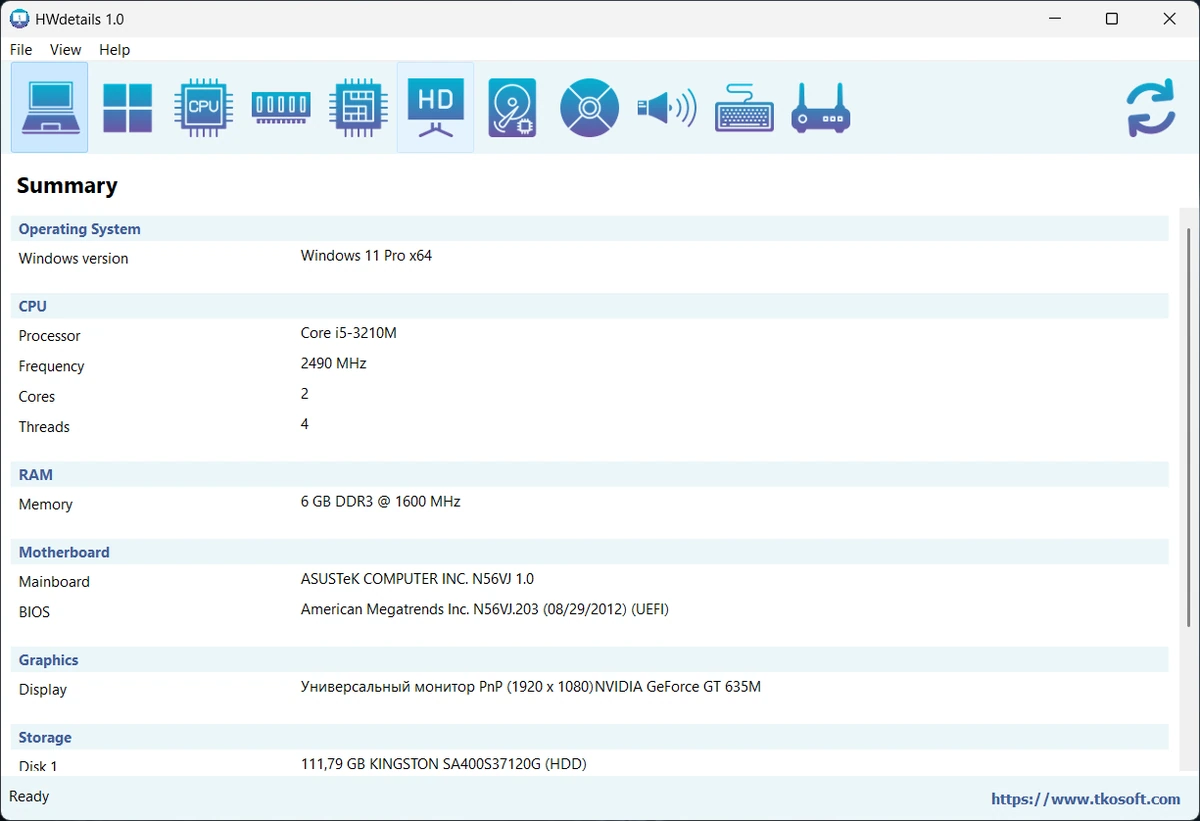Select the hard disk storage icon
Screen dimensions: 1200x821
pyautogui.click(x=512, y=108)
